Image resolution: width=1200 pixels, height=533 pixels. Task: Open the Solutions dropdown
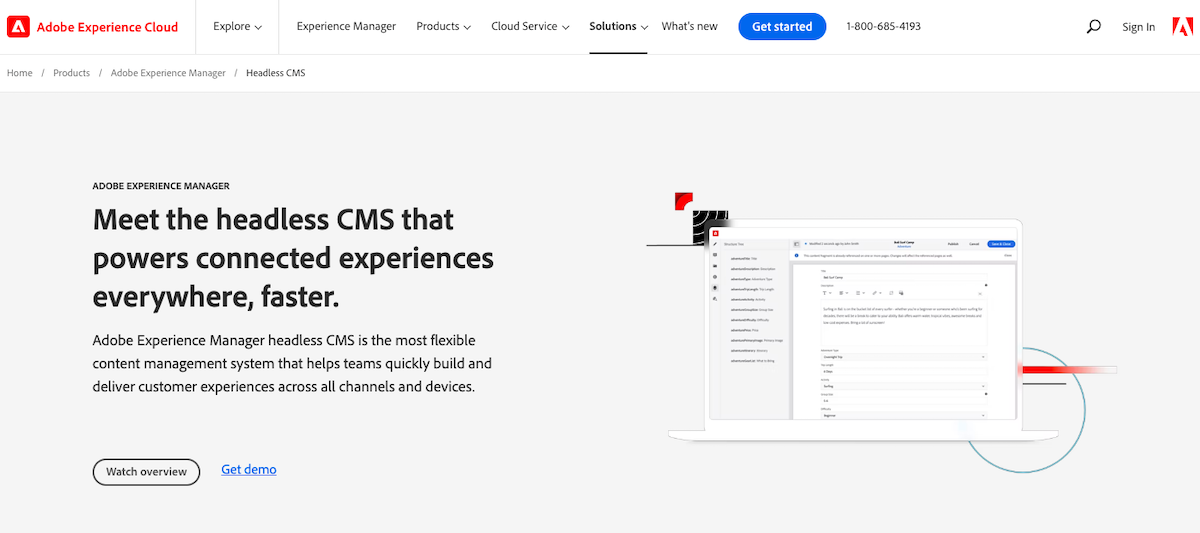pos(618,27)
